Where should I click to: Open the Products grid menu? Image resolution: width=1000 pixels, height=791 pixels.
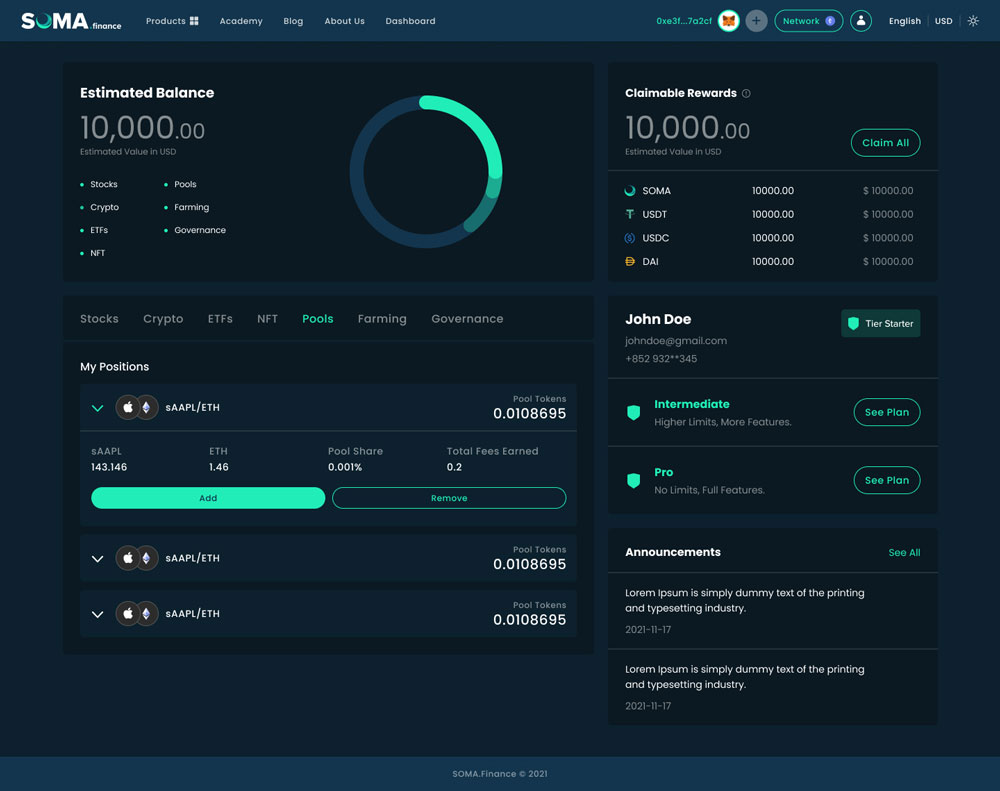(x=172, y=21)
